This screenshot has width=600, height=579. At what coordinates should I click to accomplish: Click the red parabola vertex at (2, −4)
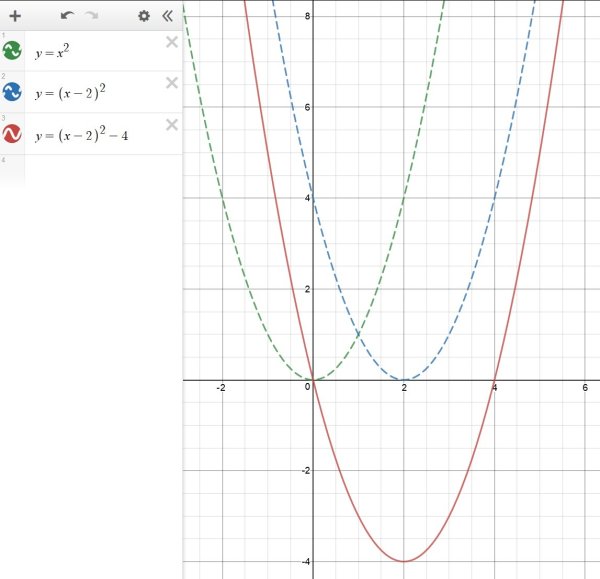coord(404,561)
